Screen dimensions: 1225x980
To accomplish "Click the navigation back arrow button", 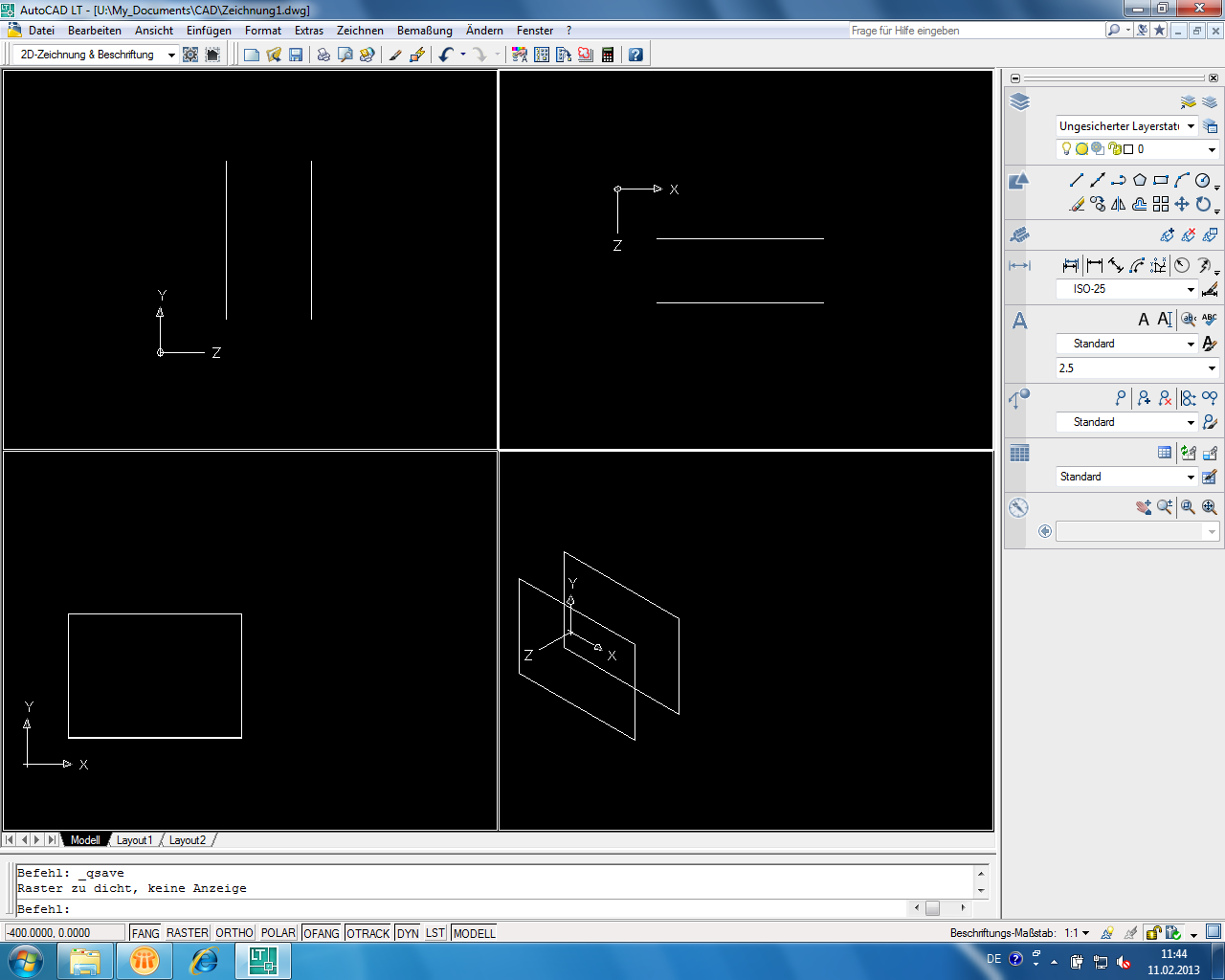I will 1045,531.
